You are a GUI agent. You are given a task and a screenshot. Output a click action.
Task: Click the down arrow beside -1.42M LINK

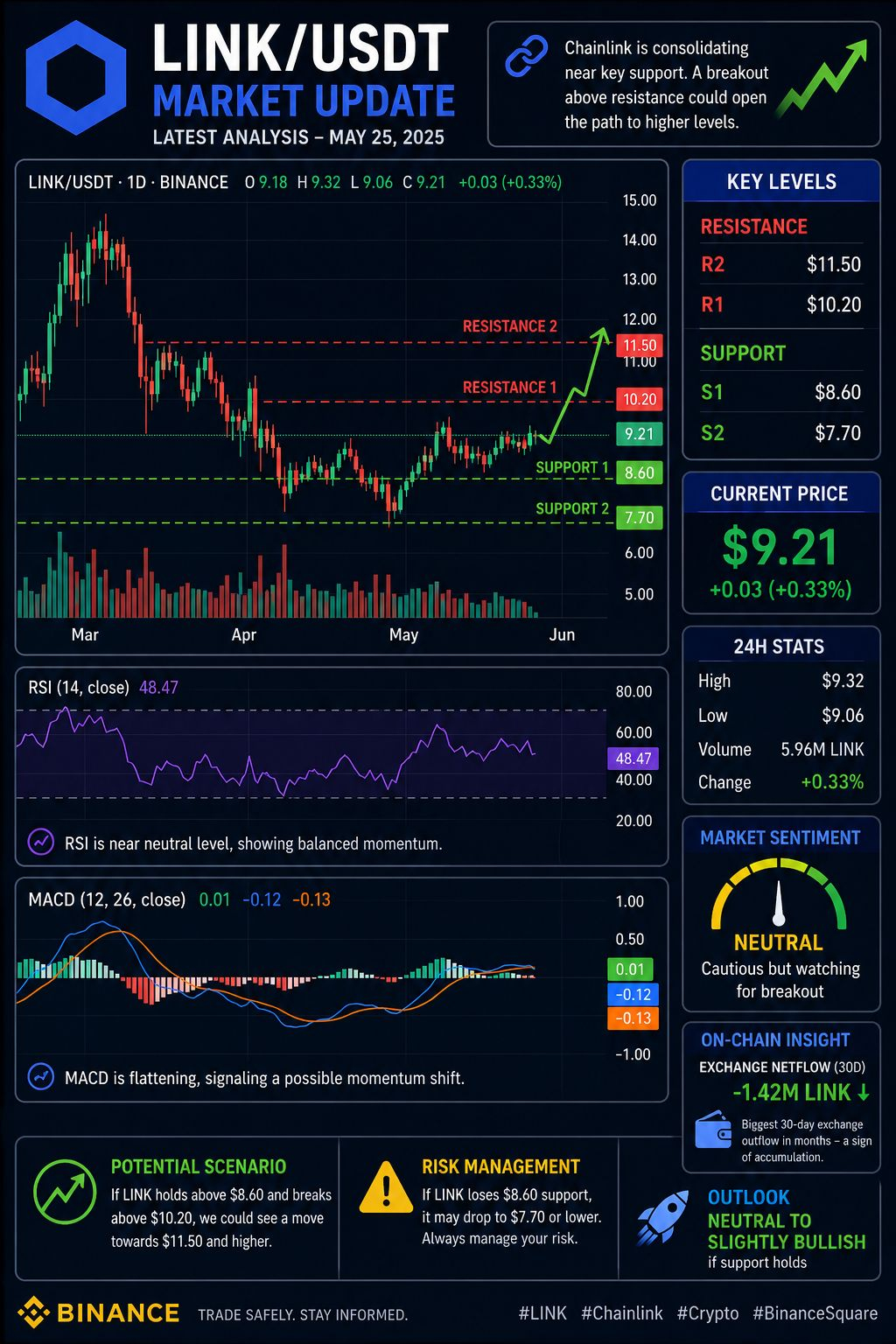(x=864, y=1092)
